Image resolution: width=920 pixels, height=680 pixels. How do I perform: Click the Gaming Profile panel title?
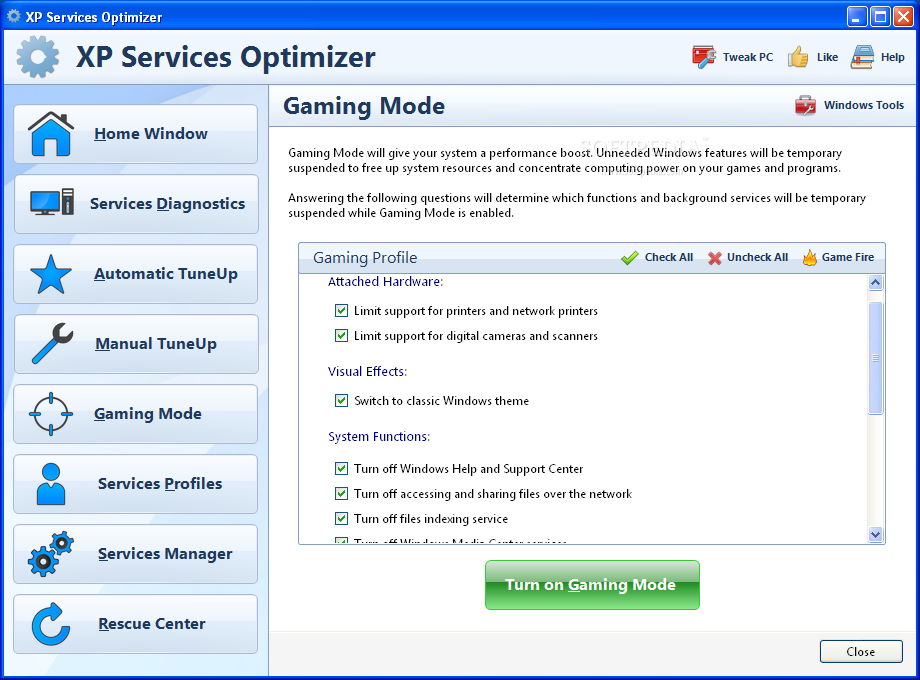(365, 258)
